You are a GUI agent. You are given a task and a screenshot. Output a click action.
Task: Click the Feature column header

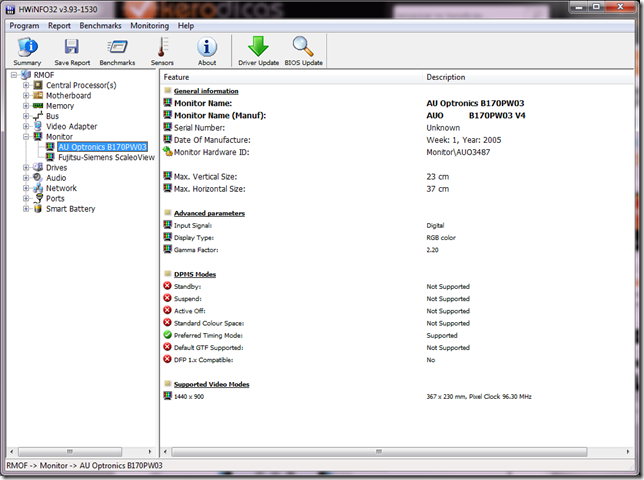[291, 77]
